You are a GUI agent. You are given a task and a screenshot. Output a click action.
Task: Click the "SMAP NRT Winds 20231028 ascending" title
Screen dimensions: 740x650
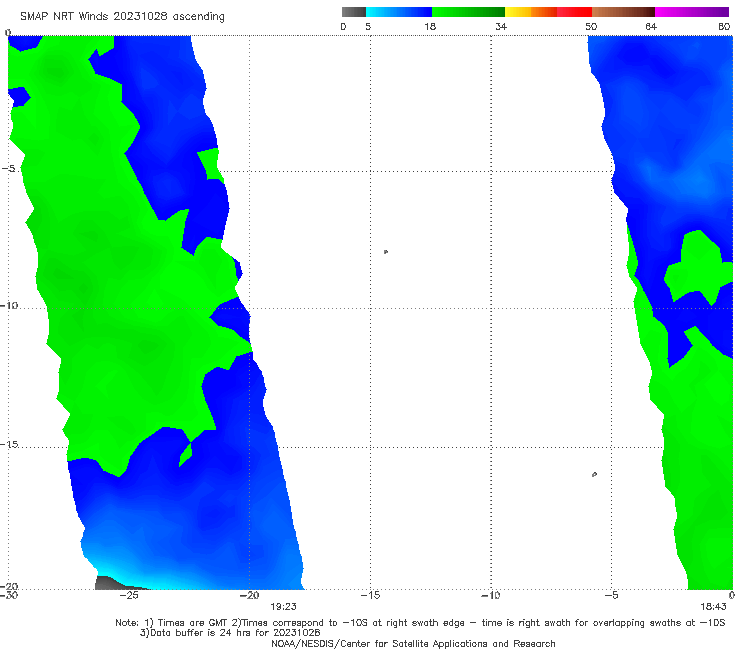point(122,17)
